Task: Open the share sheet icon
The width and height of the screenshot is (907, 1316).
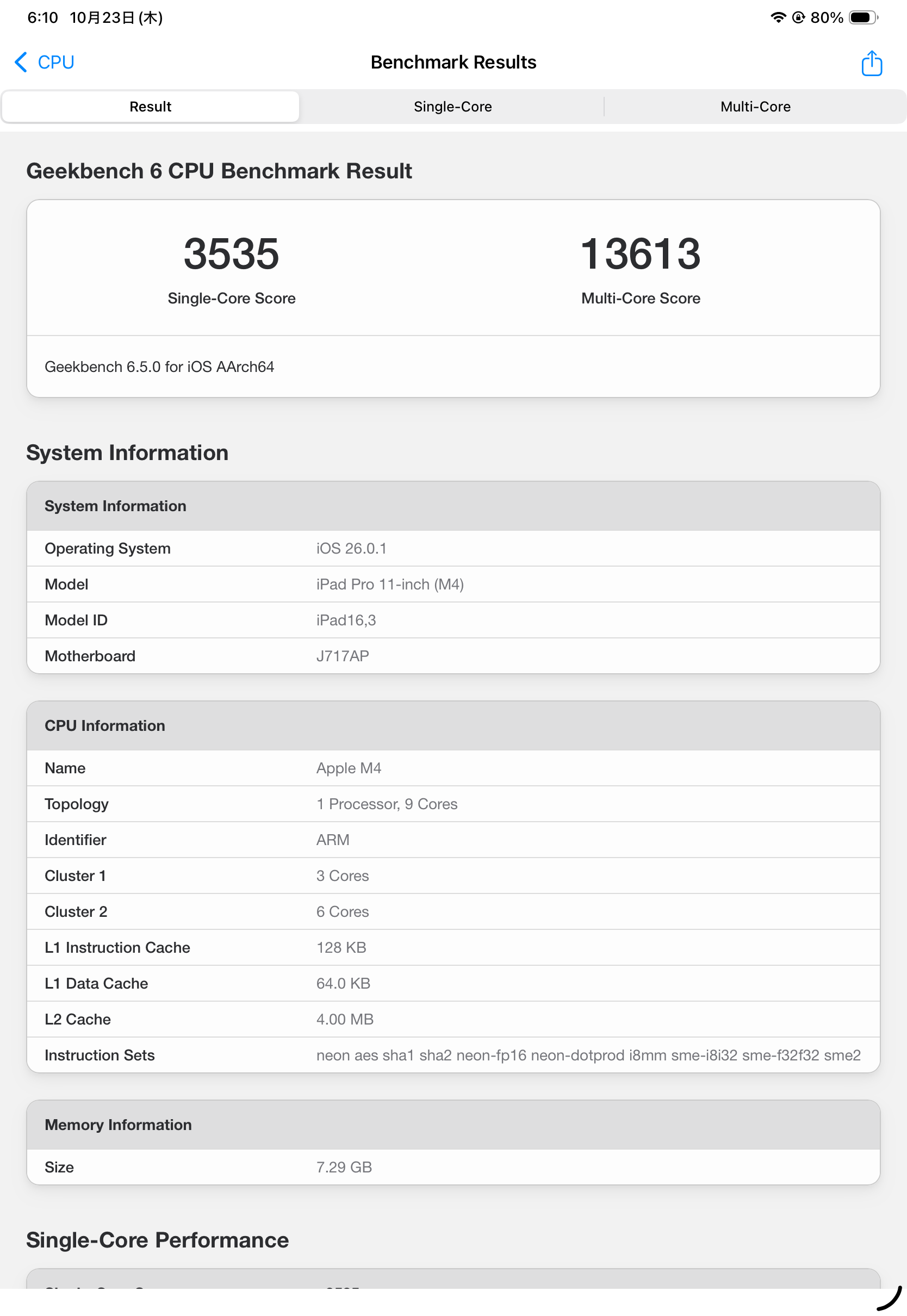Action: click(871, 63)
